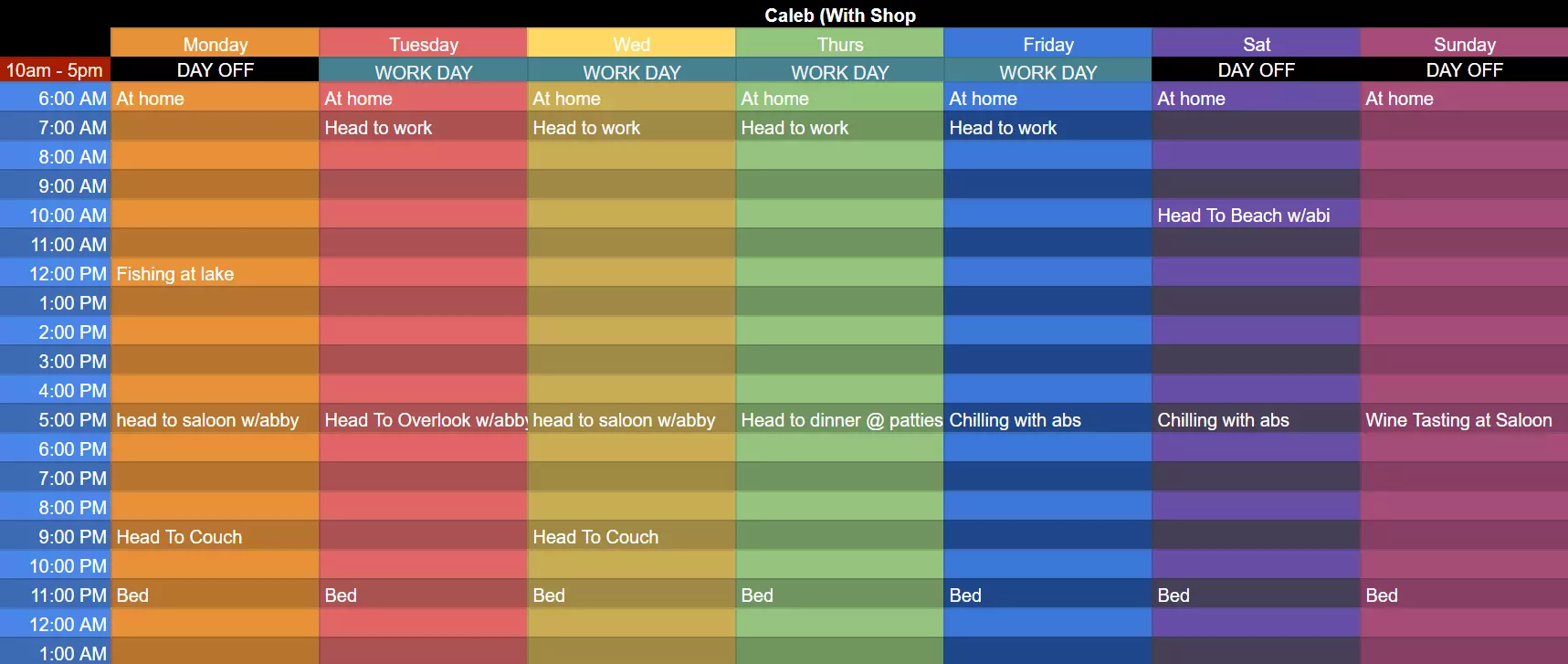Click Thursday's Head to work cell
This screenshot has height=664, width=1568.
pos(839,128)
